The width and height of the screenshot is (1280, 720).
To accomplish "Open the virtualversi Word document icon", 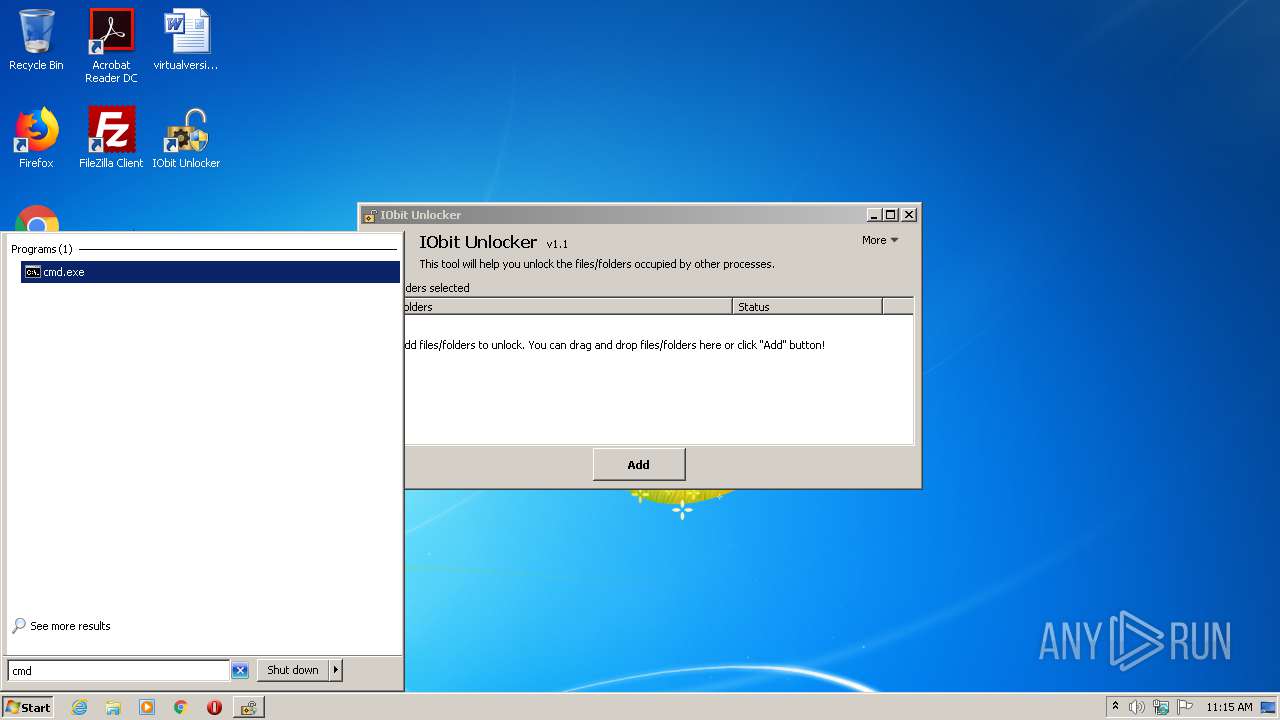I will coord(186,40).
